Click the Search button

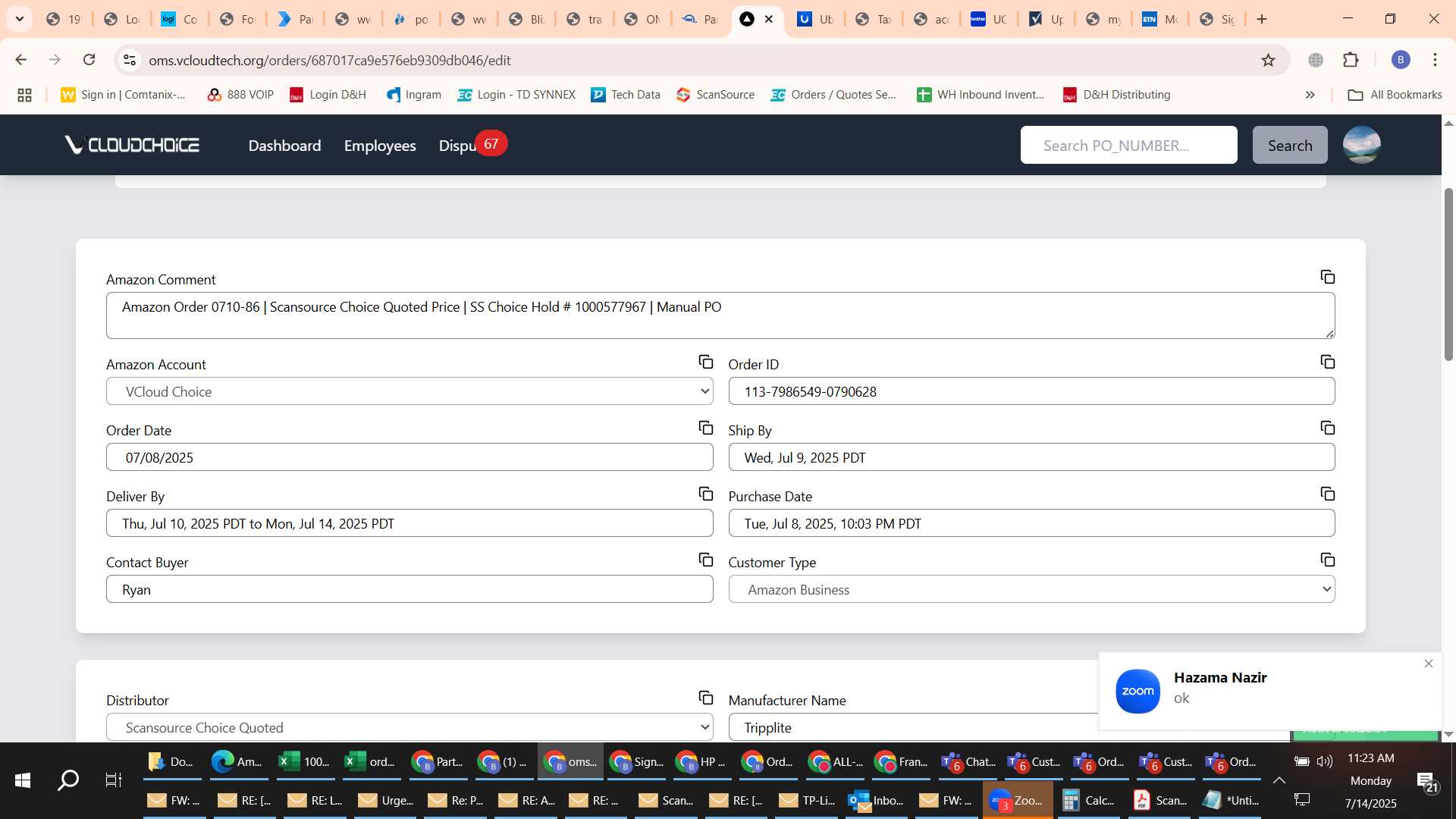[x=1290, y=145]
